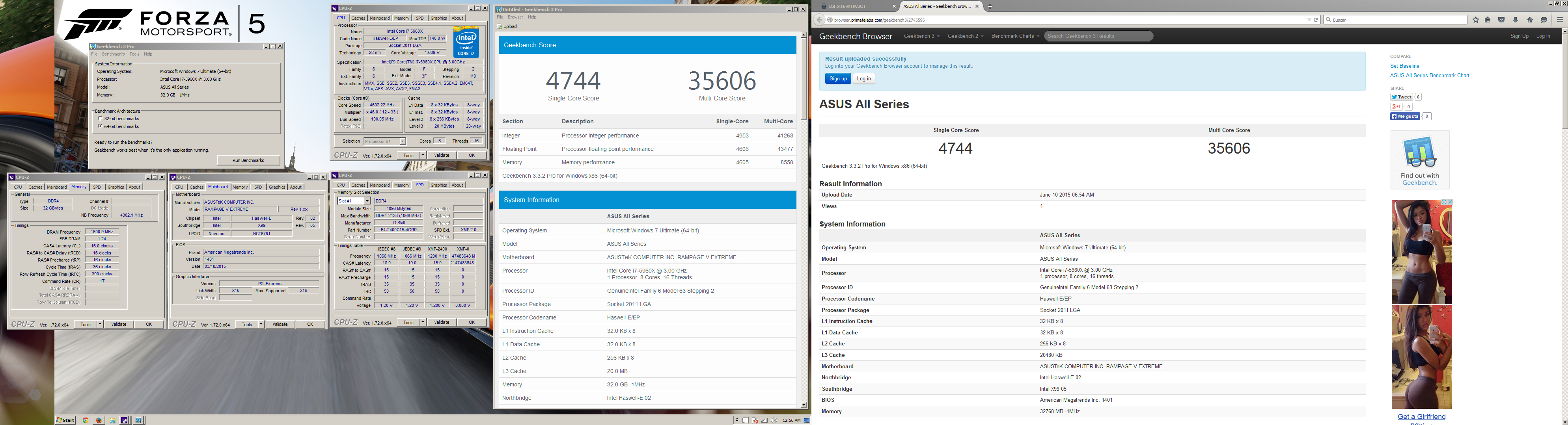Click the browser page vertical scrollbar
1568x425 pixels.
(1564, 226)
